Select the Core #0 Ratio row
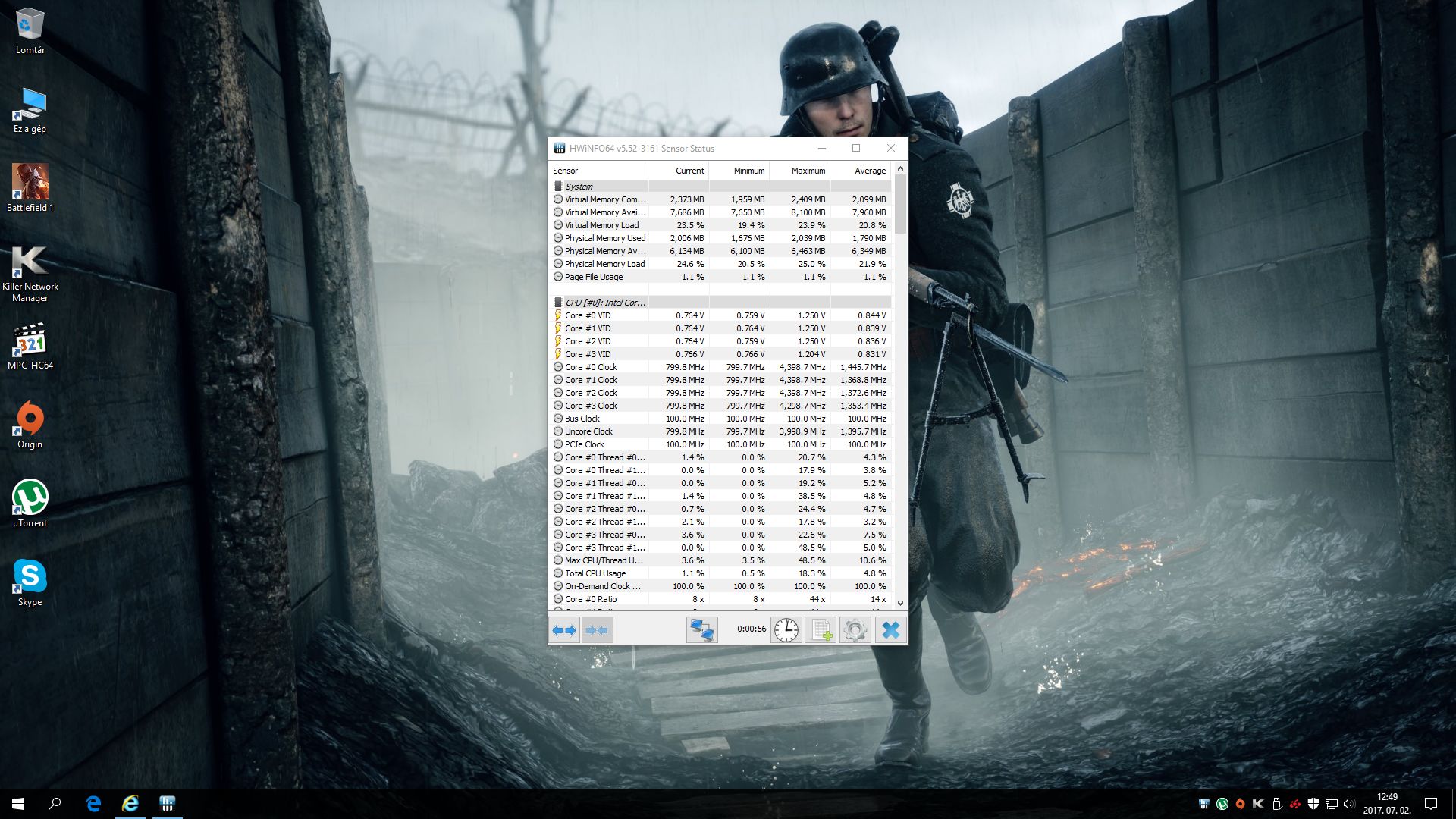This screenshot has width=1456, height=819. click(720, 599)
